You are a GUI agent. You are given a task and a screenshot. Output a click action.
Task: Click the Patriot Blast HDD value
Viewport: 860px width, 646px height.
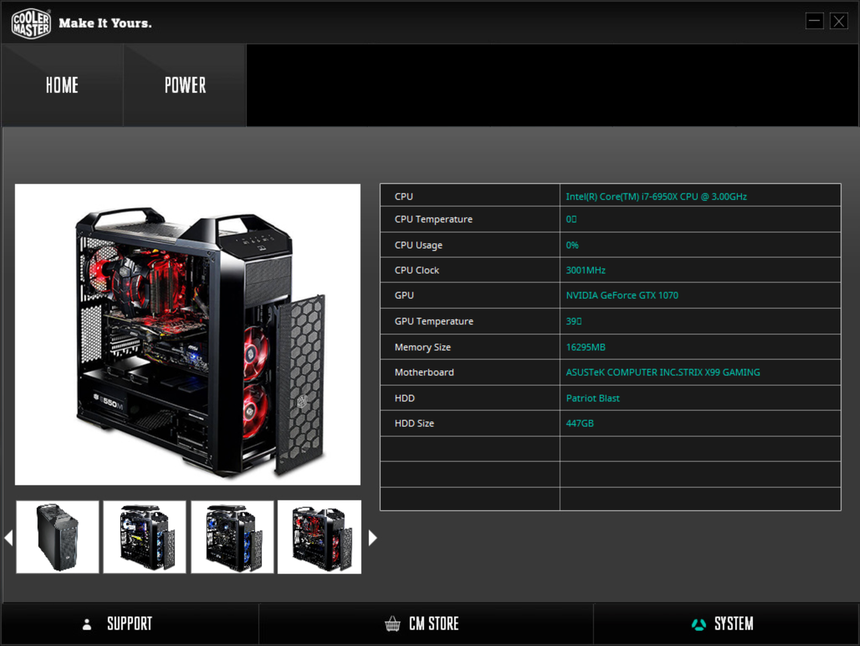592,398
